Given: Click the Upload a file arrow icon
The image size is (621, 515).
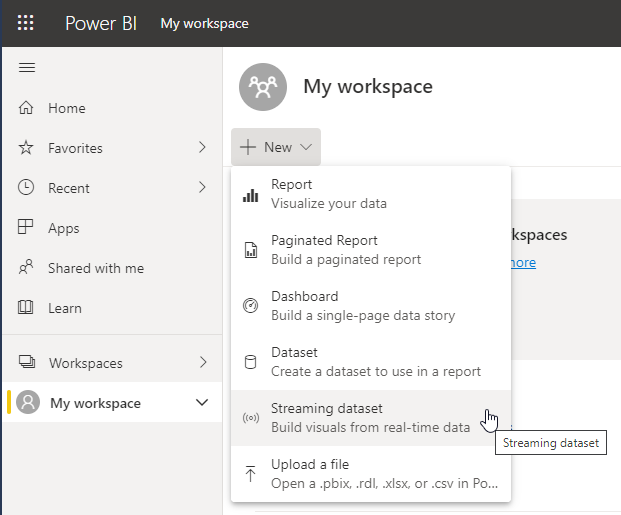Looking at the screenshot, I should (x=250, y=474).
